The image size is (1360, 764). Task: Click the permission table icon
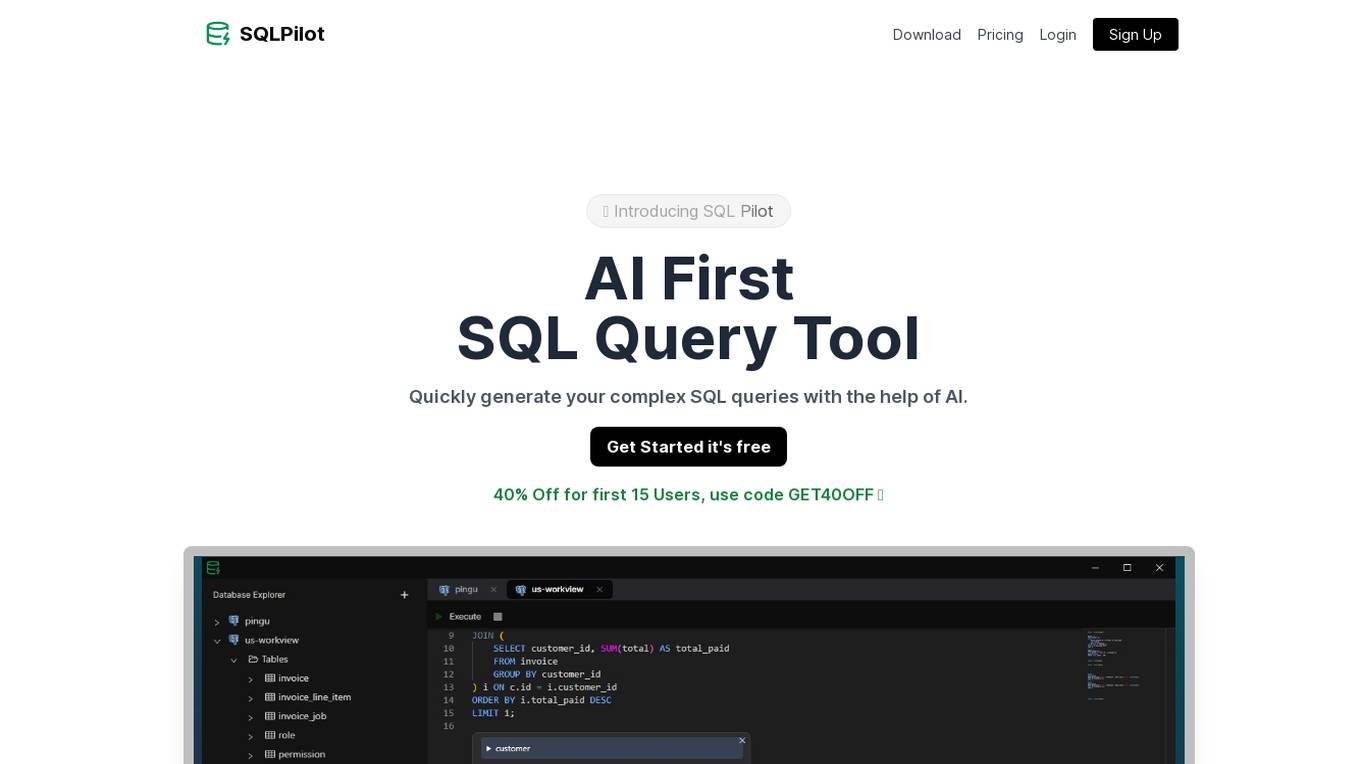tap(270, 754)
